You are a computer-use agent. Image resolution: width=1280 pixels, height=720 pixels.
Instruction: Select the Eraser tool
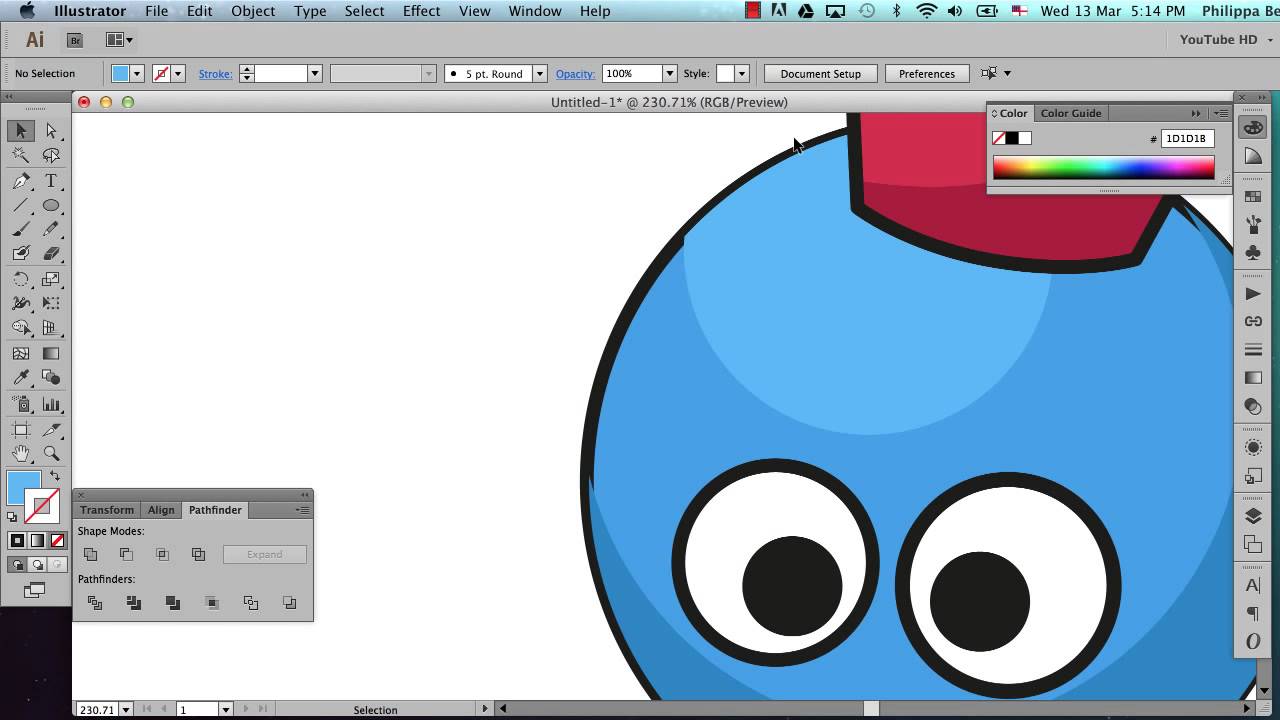[51, 254]
